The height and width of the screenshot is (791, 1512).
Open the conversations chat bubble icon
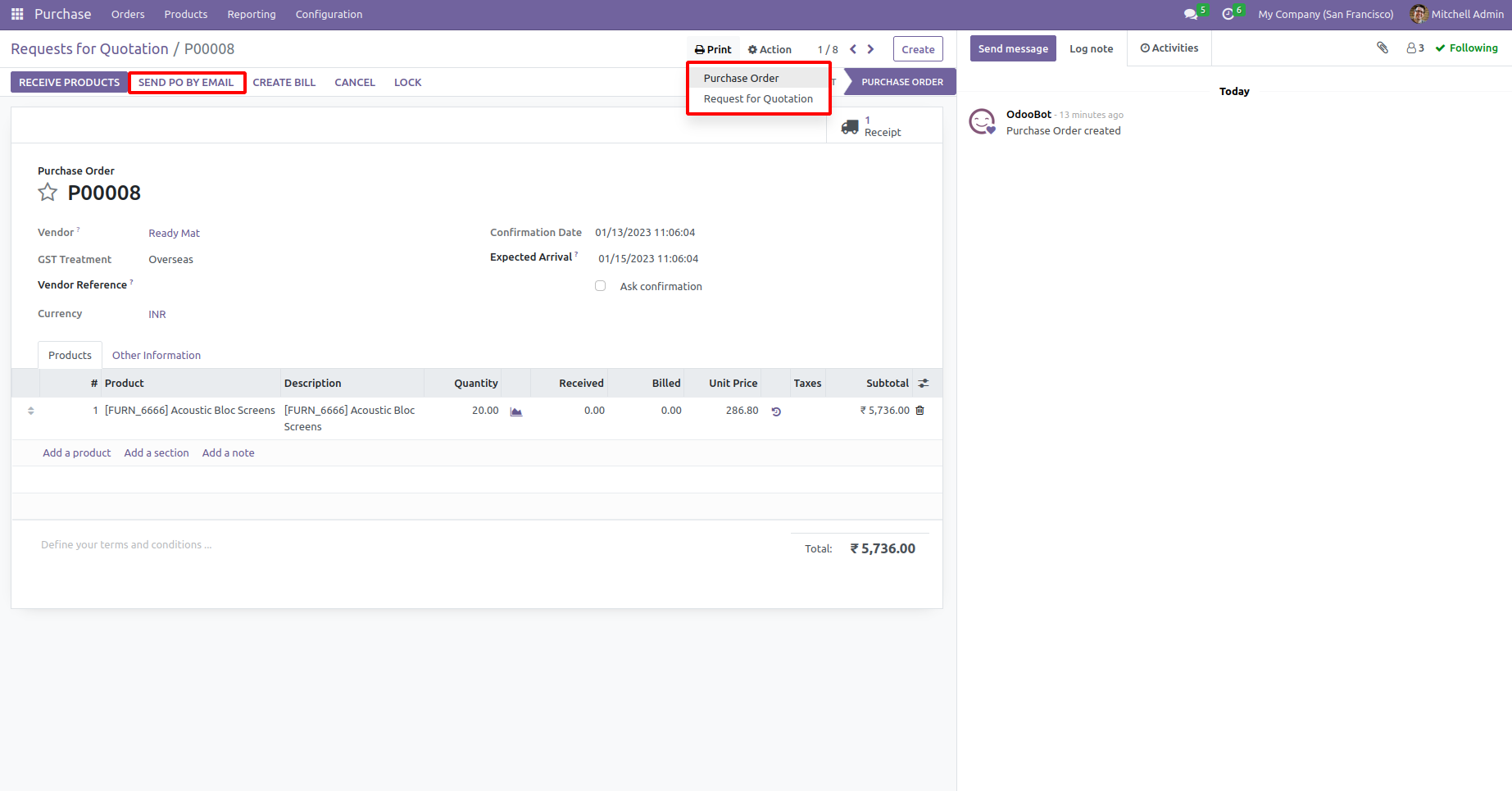click(1191, 14)
